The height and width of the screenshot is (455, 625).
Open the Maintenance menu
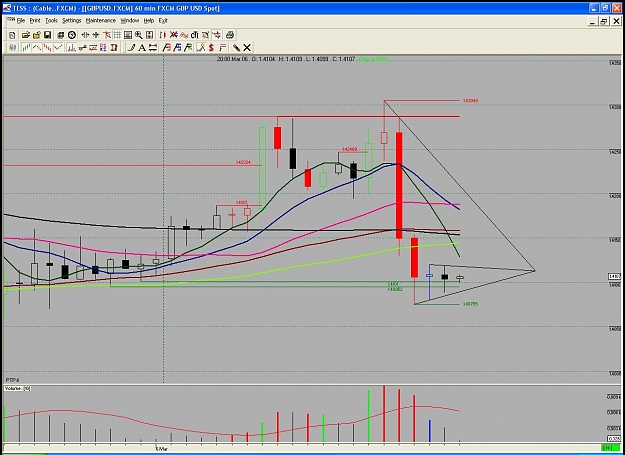101,21
